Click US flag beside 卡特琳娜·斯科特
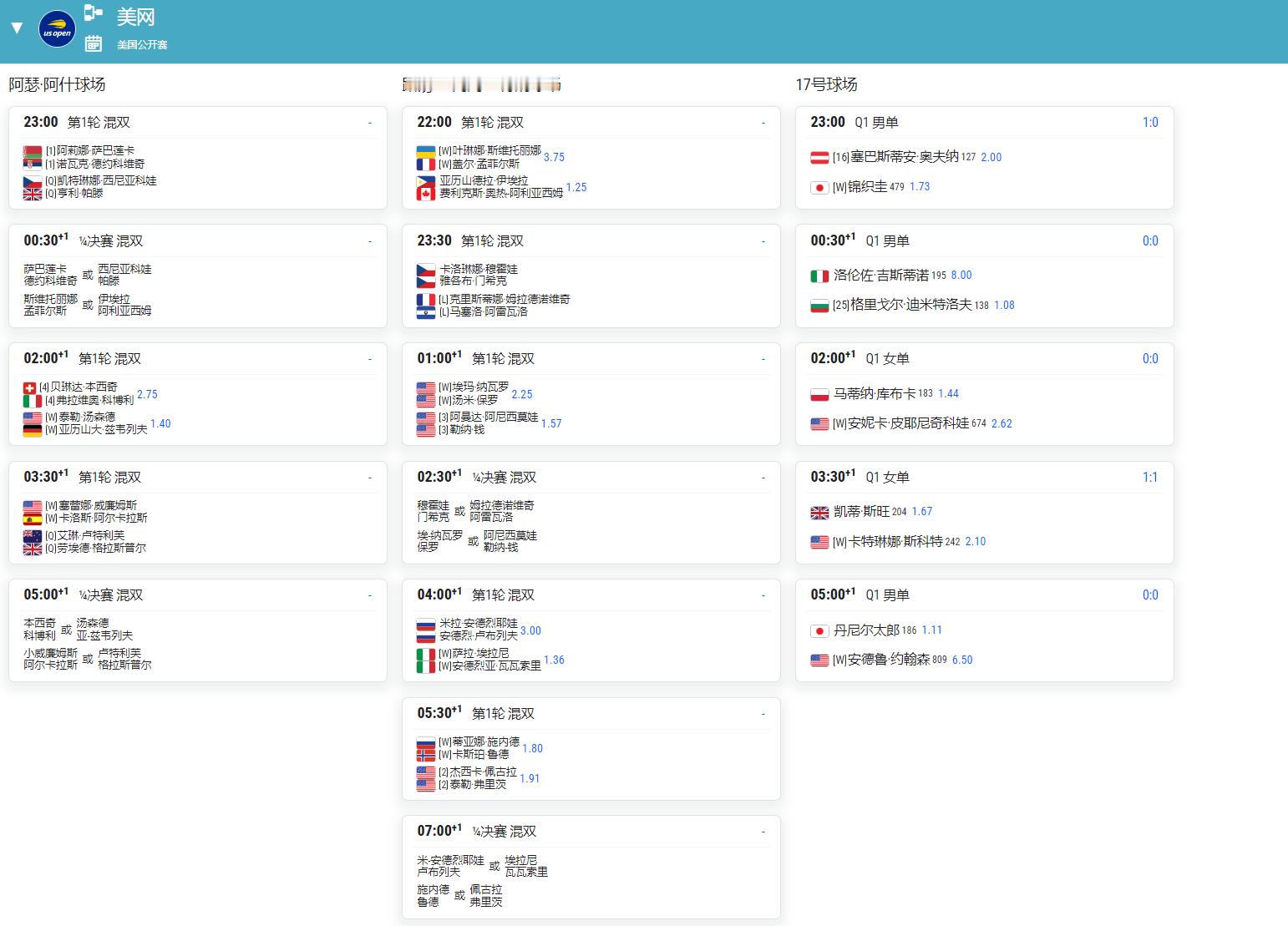The height and width of the screenshot is (926, 1288). (x=819, y=542)
